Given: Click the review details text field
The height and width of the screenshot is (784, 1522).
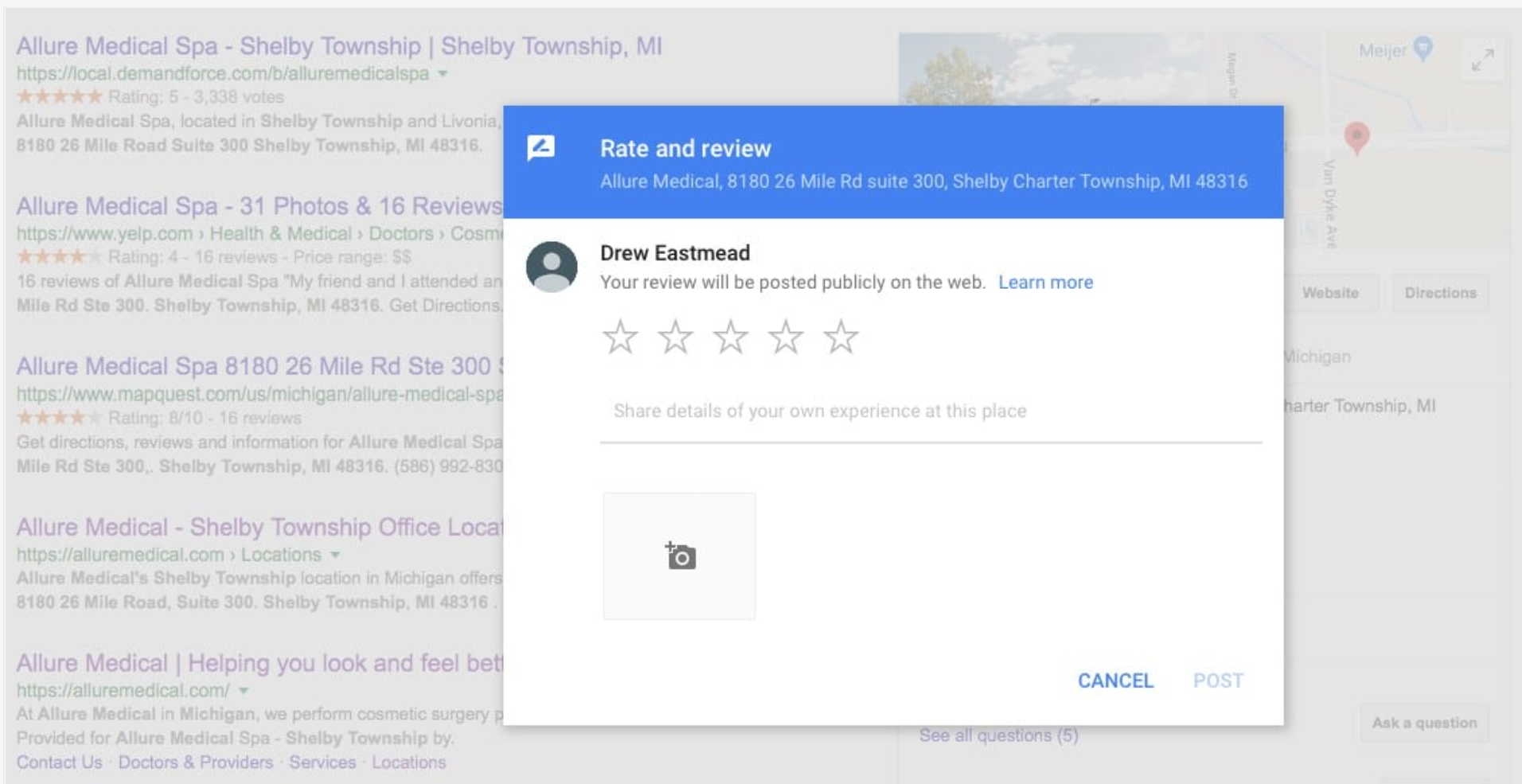Looking at the screenshot, I should (x=820, y=411).
